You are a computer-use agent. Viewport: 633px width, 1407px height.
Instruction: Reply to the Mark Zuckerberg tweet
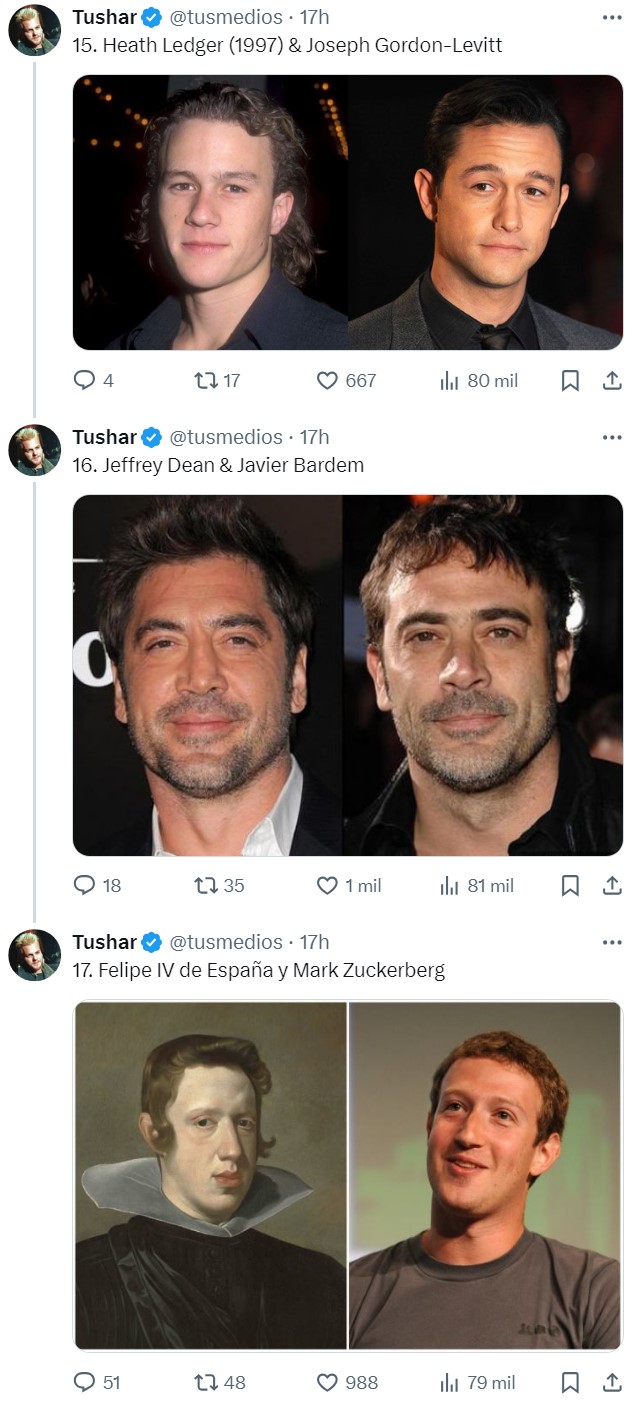pyautogui.click(x=86, y=1382)
